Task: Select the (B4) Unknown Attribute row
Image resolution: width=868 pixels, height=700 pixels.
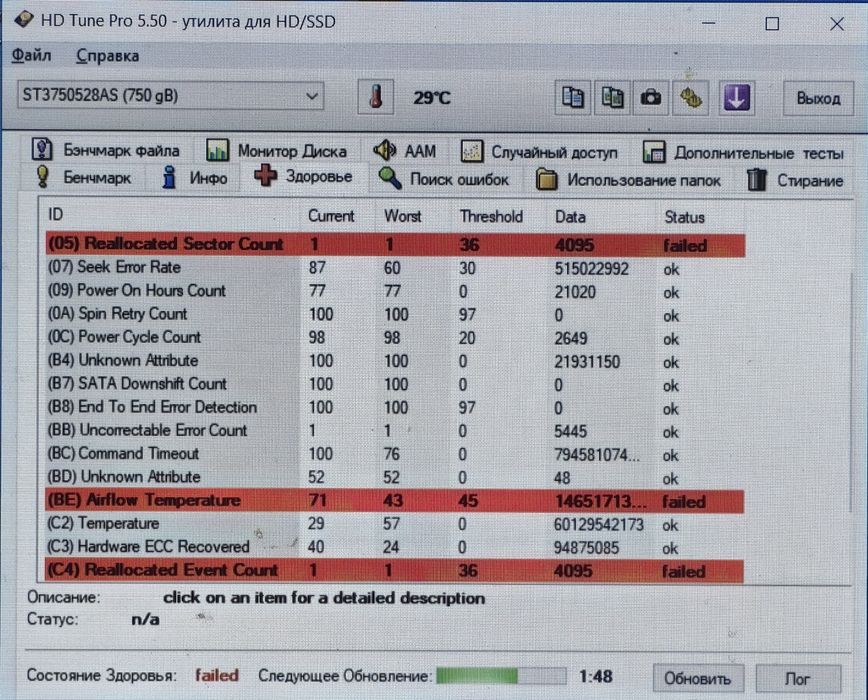Action: [395, 361]
